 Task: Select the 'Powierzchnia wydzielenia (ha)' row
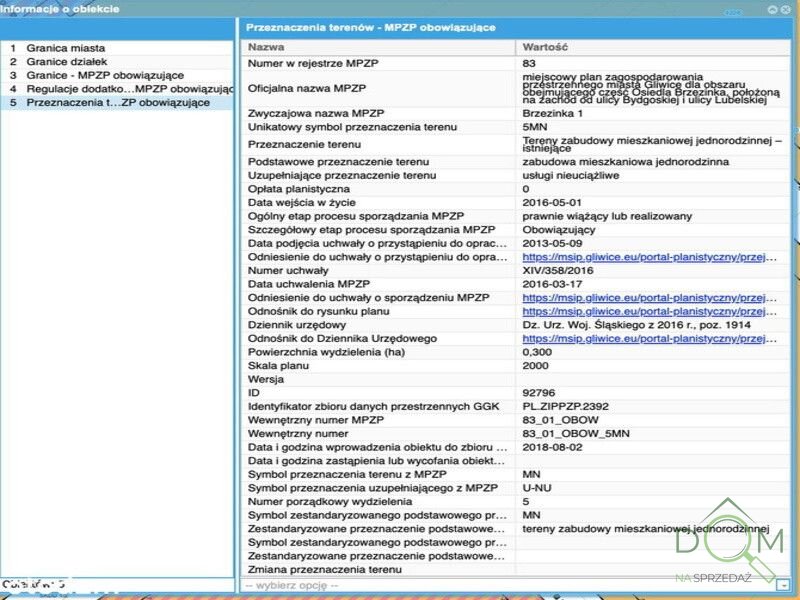[380, 352]
